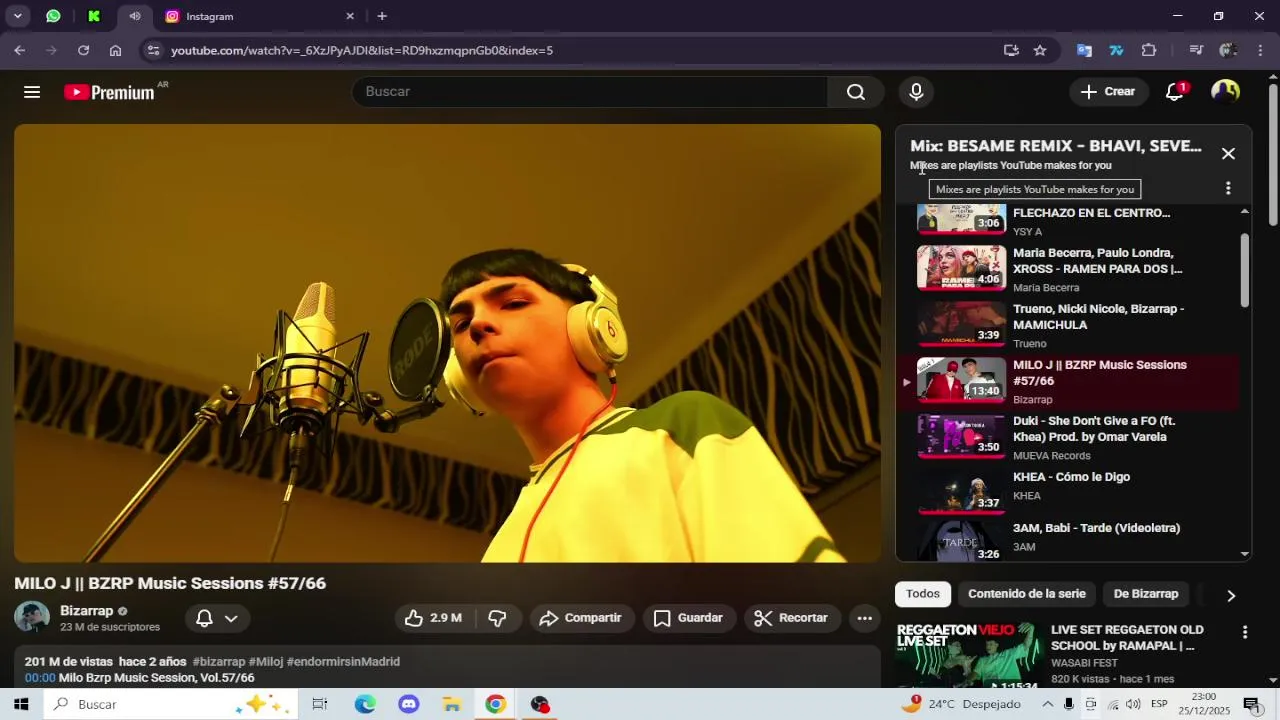Open Task View on the taskbar

tap(320, 704)
